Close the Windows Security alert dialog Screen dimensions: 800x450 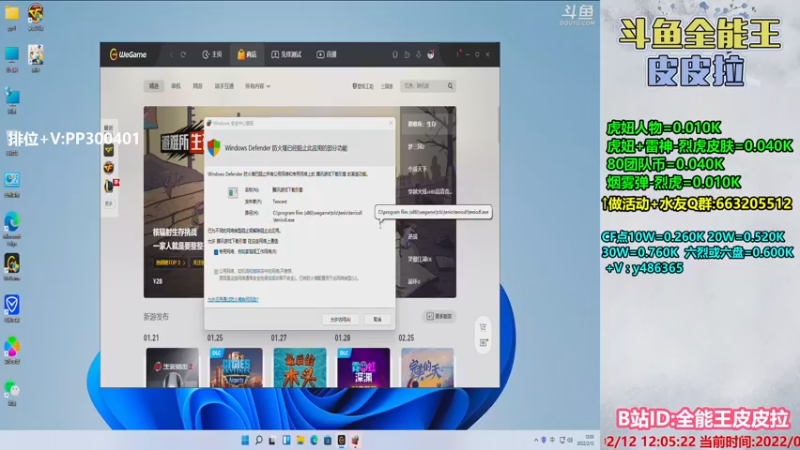coord(391,123)
